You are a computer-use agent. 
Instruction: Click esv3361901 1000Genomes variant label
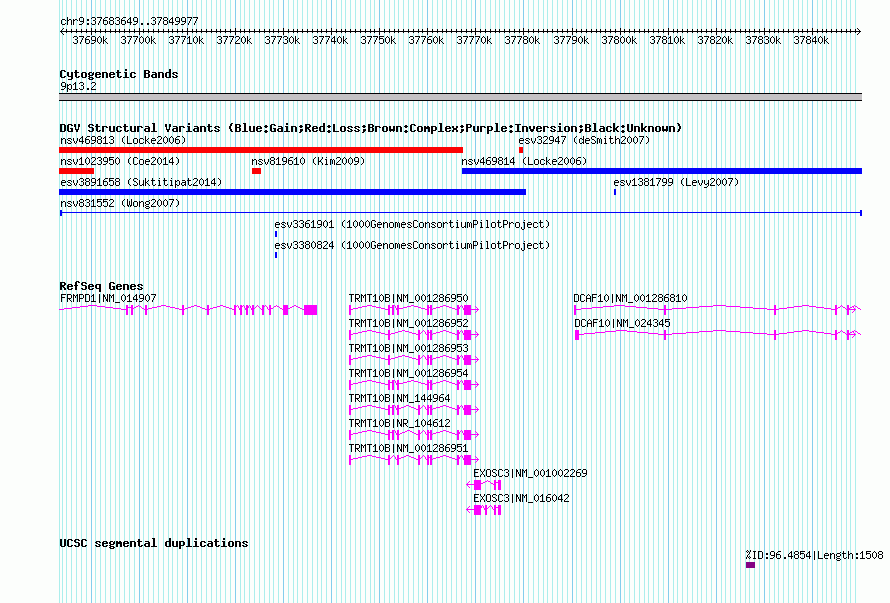coord(412,224)
